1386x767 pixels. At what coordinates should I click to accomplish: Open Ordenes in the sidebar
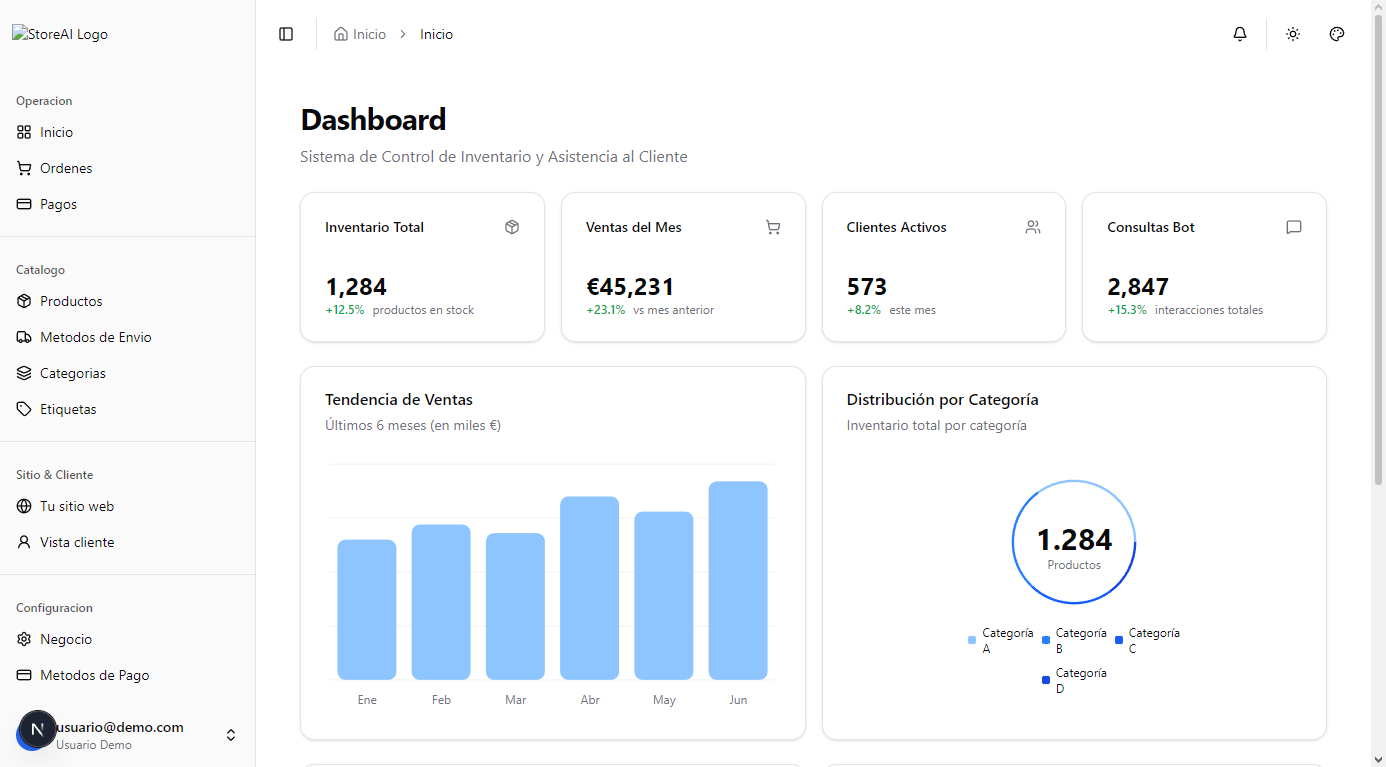[66, 168]
